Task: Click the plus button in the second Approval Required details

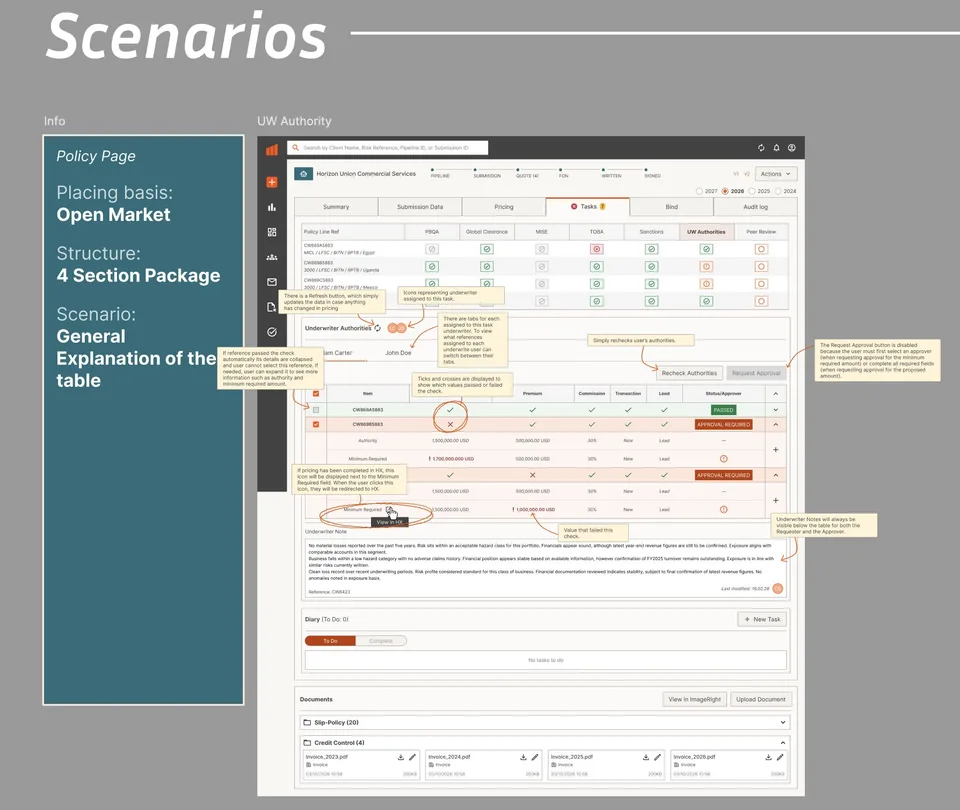Action: point(776,500)
